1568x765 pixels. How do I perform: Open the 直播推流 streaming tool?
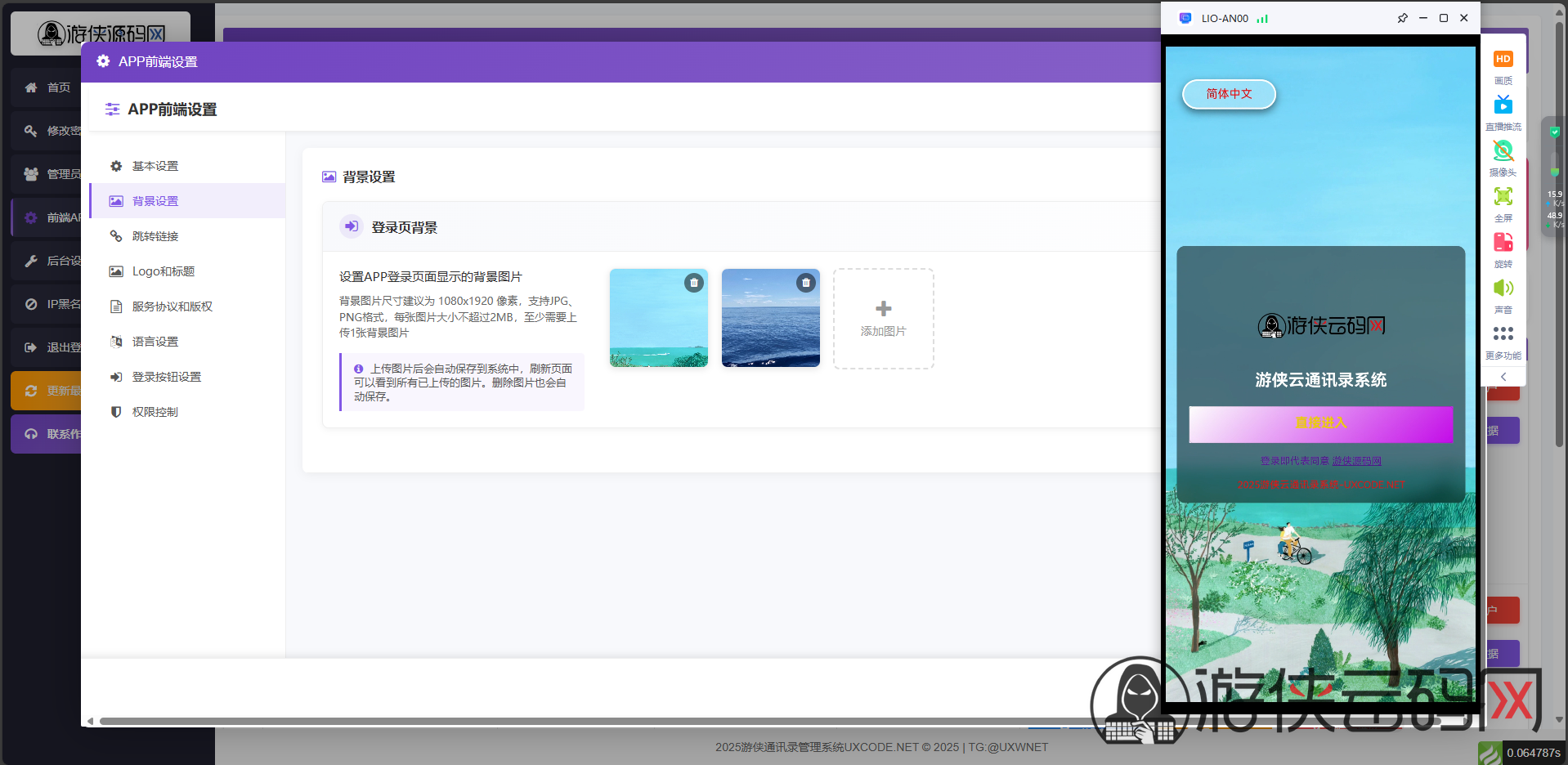tap(1503, 112)
